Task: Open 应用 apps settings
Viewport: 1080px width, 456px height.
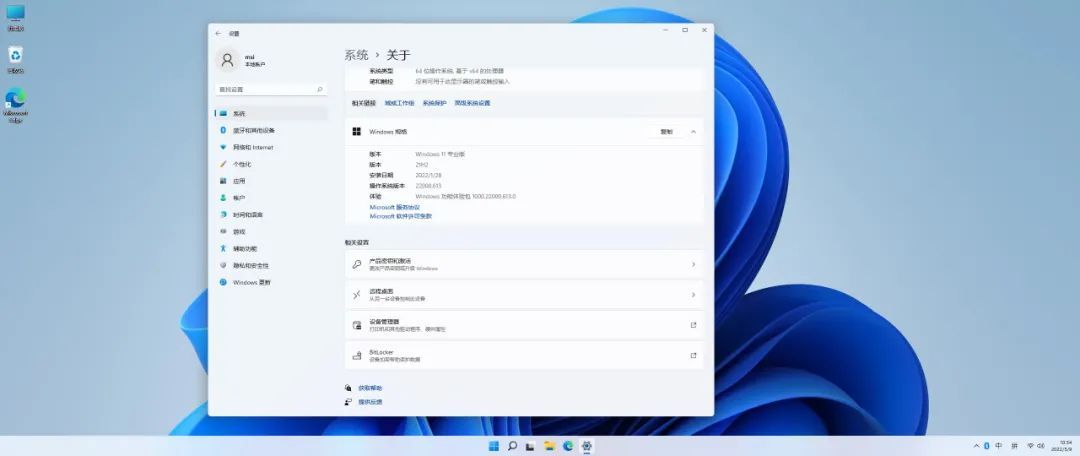Action: click(271, 181)
